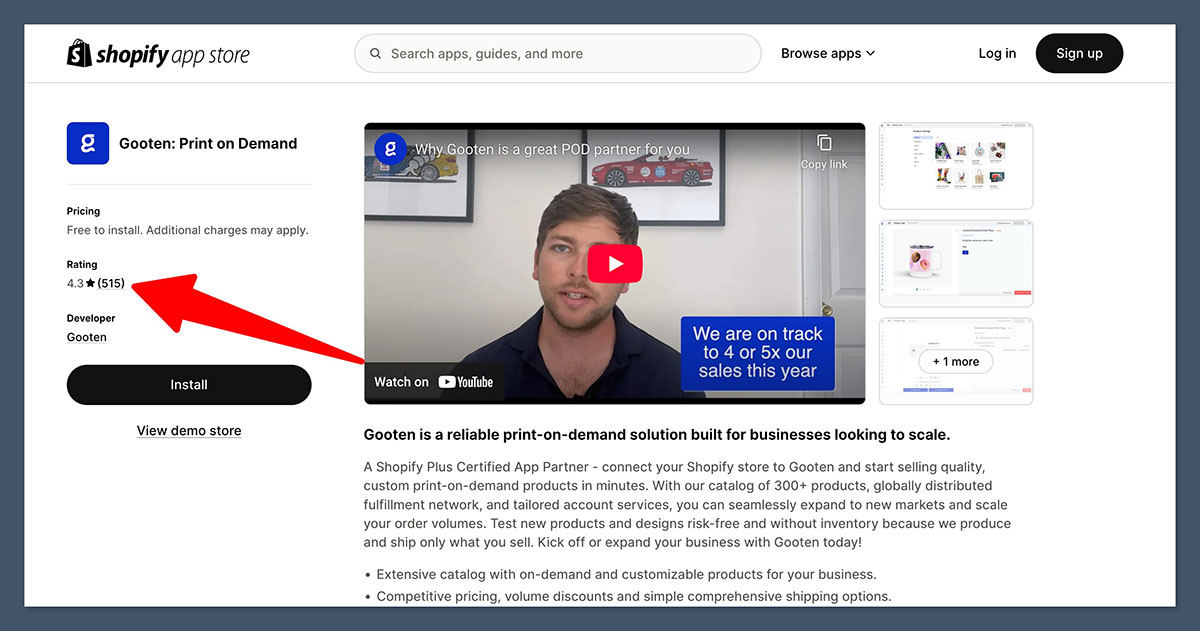Click the Sign up button
1200x631 pixels.
coord(1079,54)
